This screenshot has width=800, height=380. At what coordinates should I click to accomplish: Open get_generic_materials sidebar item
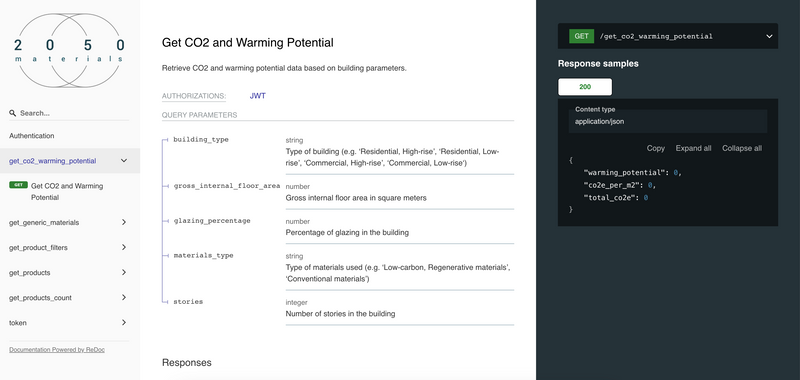(44, 222)
